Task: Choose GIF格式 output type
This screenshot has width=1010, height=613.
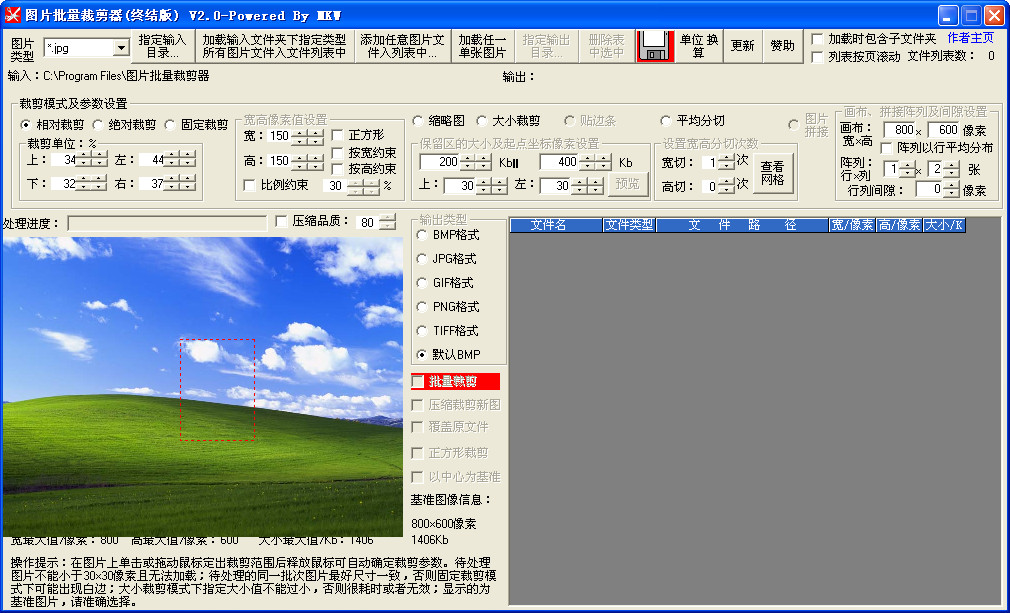Action: click(422, 283)
